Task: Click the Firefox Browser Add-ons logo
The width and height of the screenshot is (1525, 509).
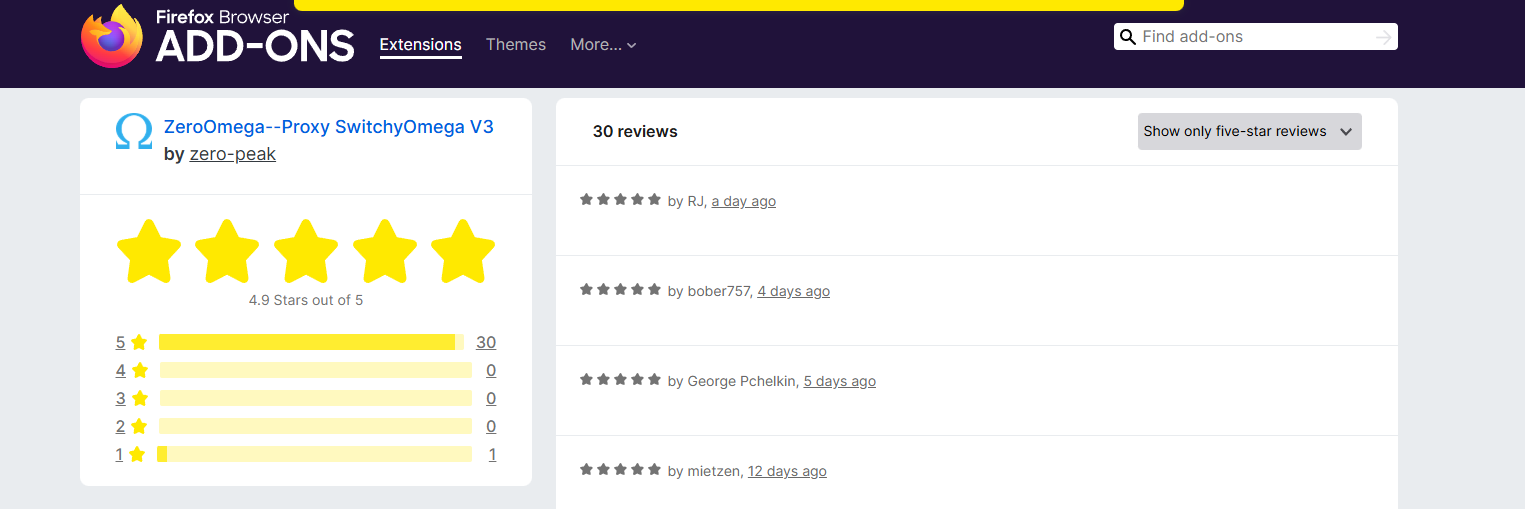Action: 218,37
